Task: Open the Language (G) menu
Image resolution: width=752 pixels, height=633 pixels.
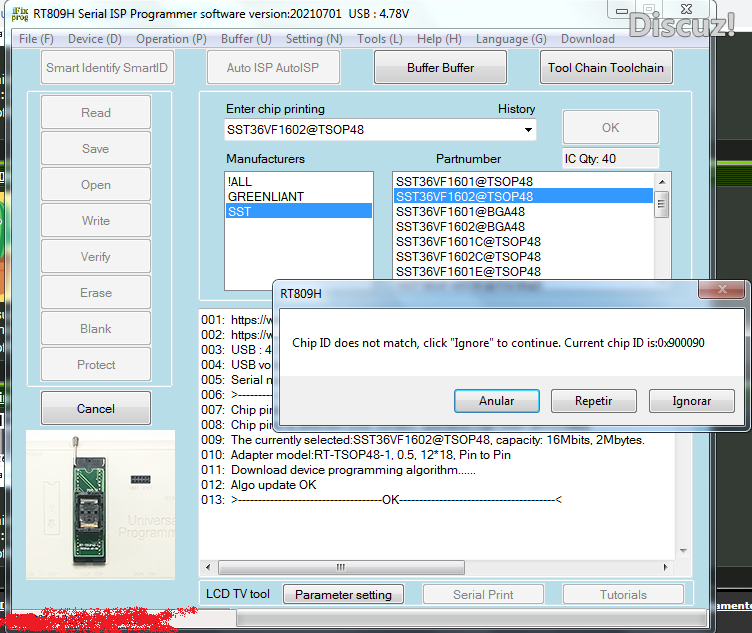Action: (x=511, y=39)
